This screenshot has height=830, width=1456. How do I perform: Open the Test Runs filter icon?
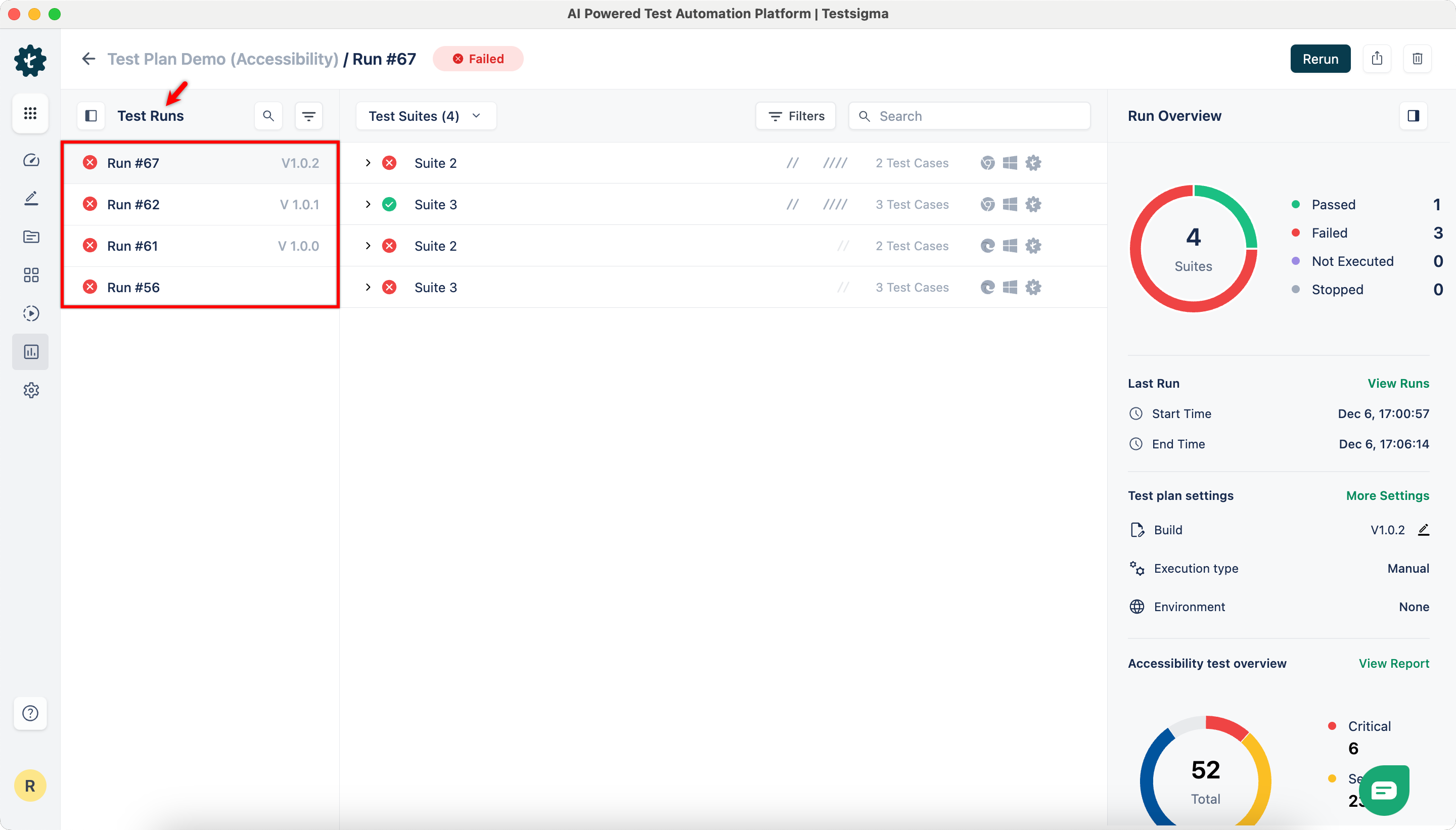pos(308,116)
